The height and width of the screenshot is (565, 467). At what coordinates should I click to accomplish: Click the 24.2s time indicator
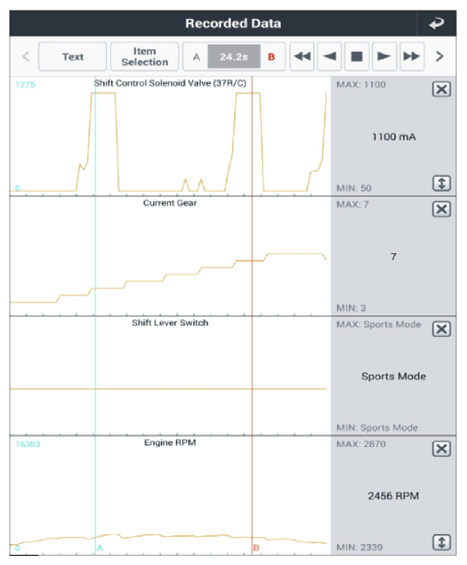[x=234, y=57]
